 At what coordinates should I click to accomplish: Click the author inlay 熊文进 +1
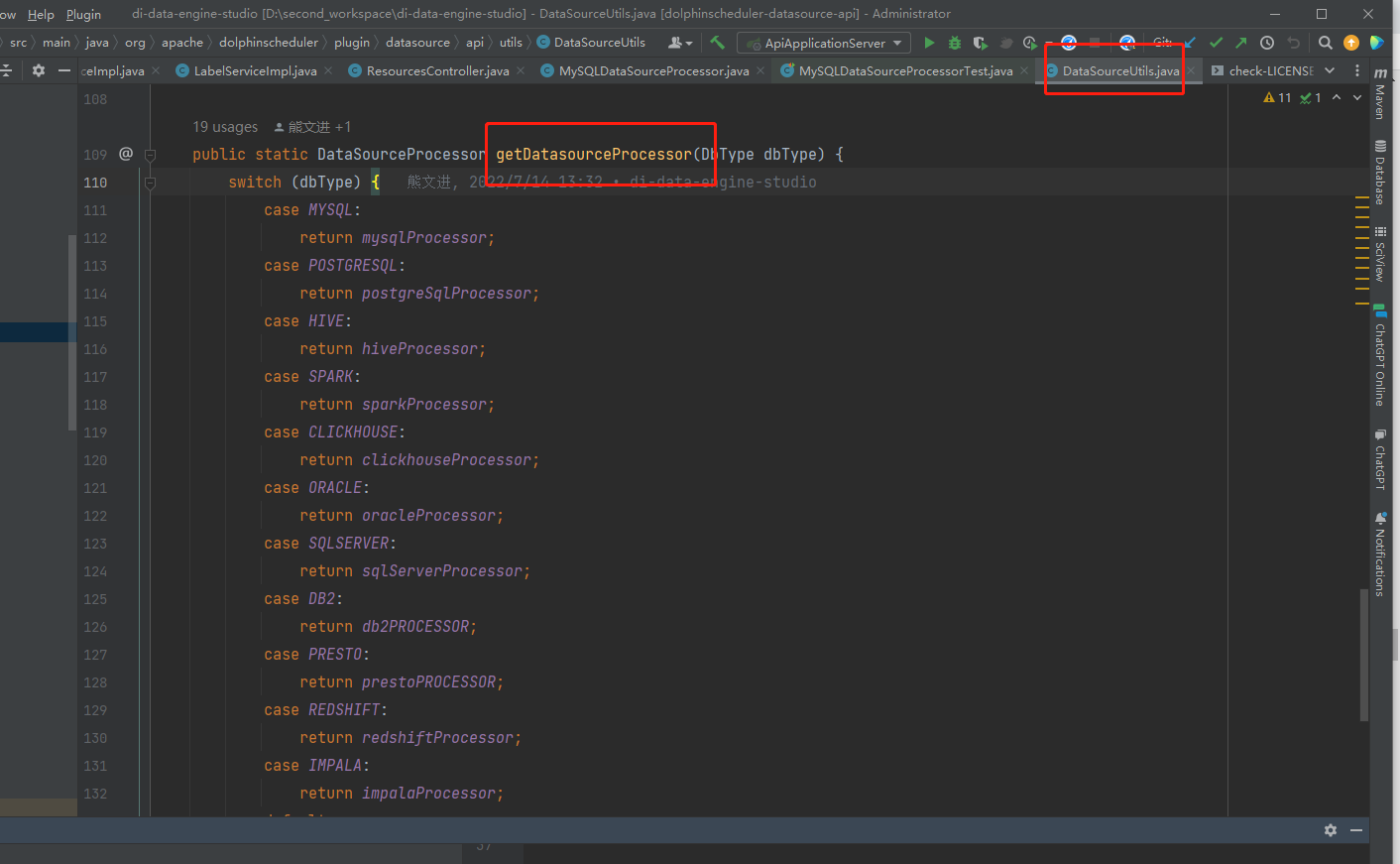pyautogui.click(x=312, y=127)
